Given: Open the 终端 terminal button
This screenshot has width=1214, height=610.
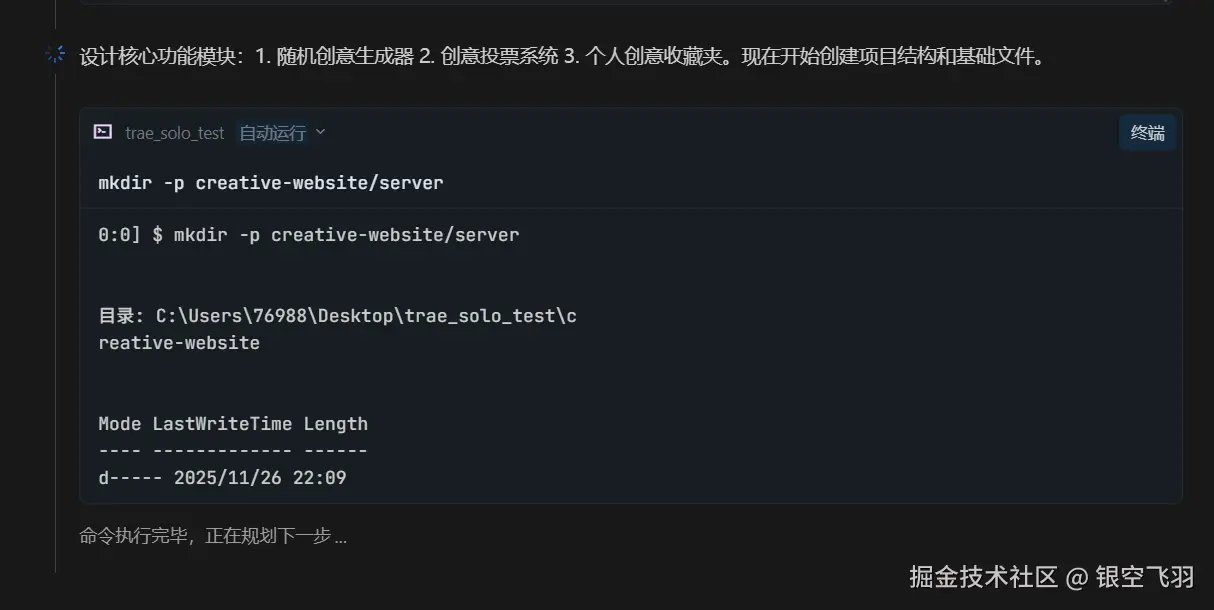Looking at the screenshot, I should (1147, 133).
